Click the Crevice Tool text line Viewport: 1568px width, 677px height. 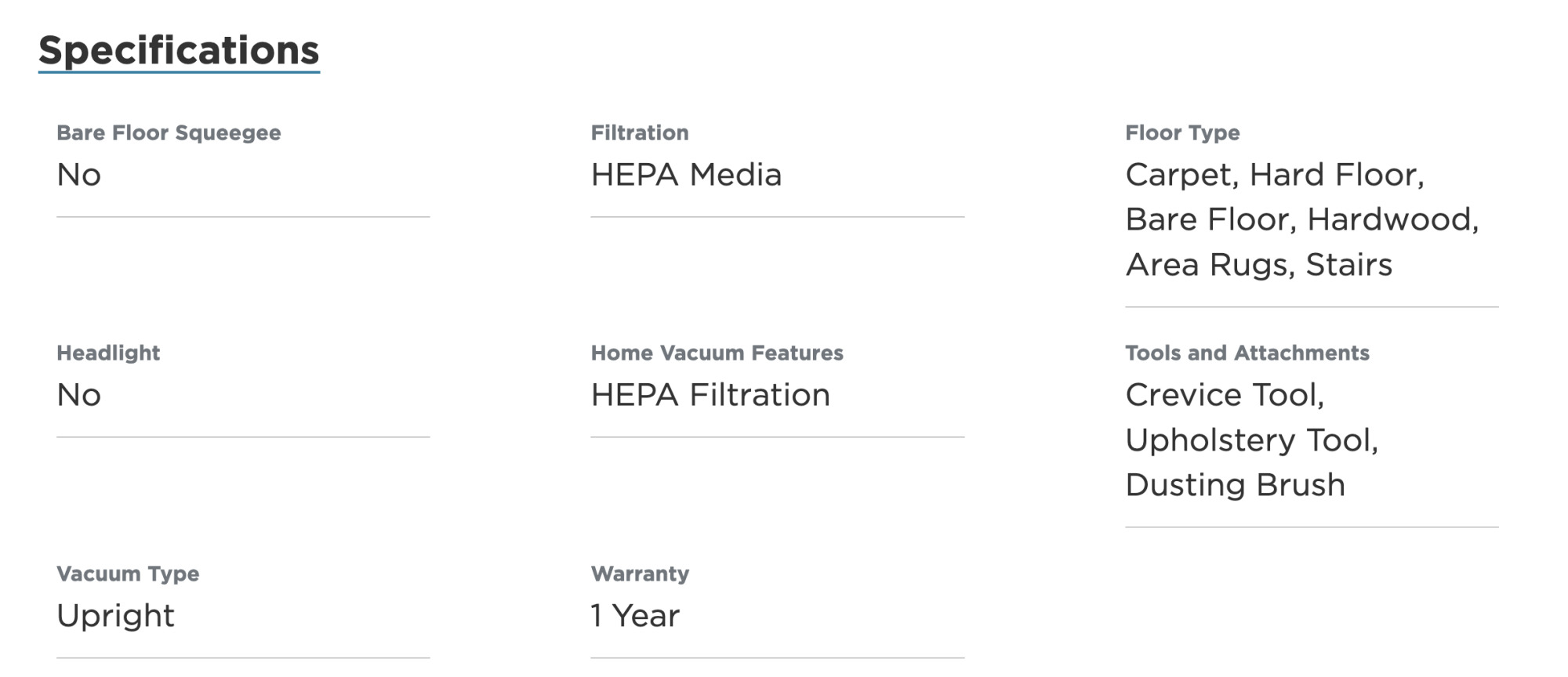1225,395
